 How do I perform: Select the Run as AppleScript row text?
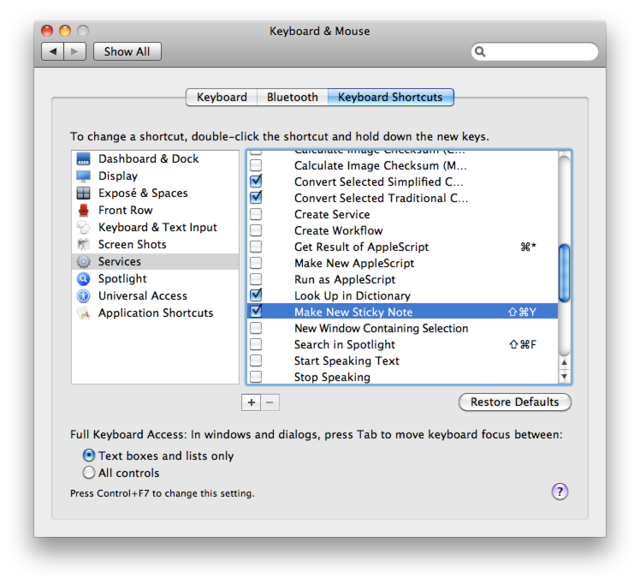pos(345,280)
